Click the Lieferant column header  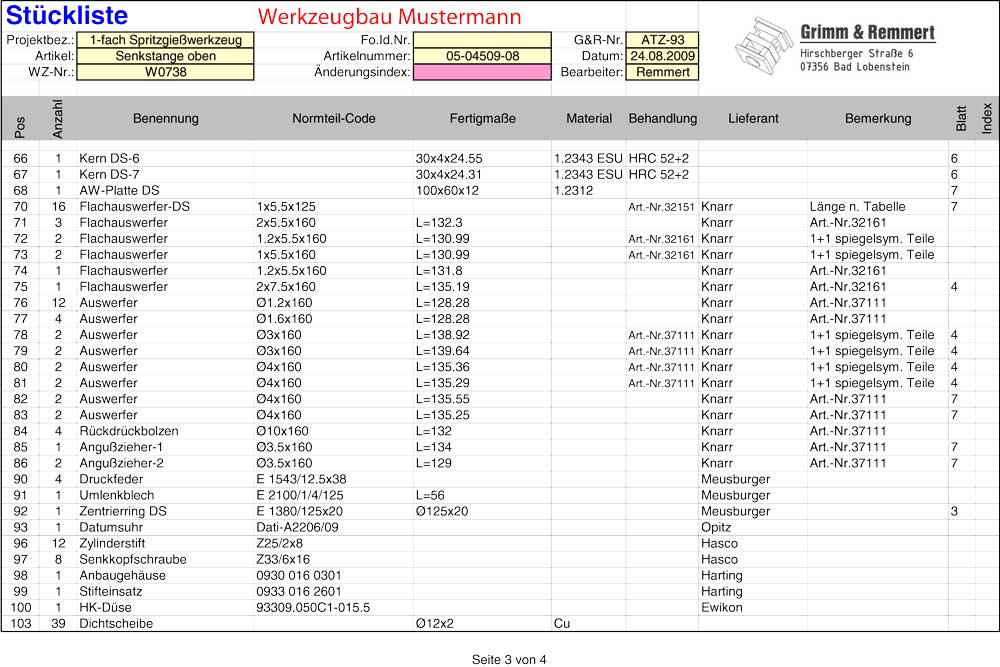click(x=752, y=119)
